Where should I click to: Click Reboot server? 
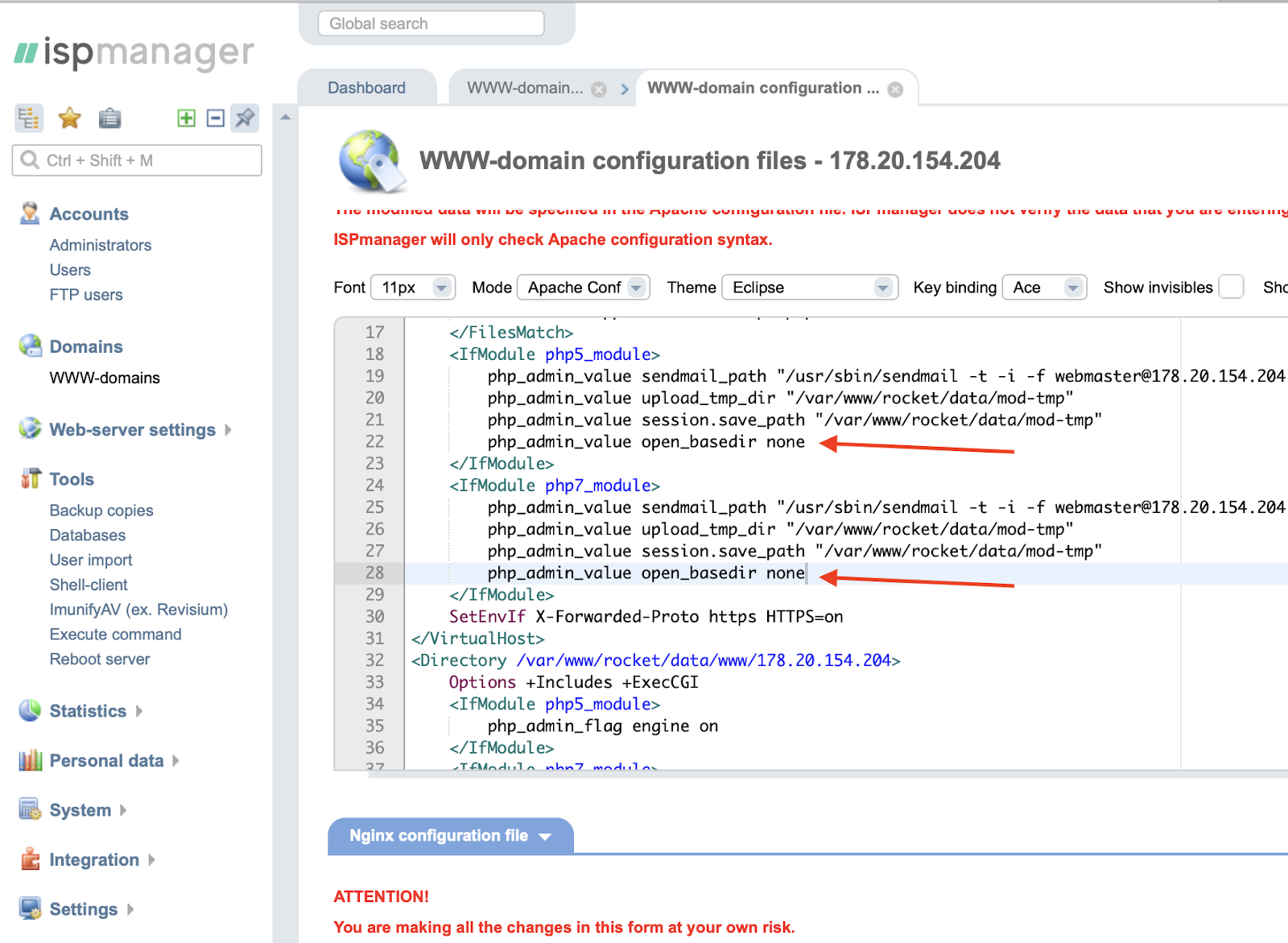[100, 659]
